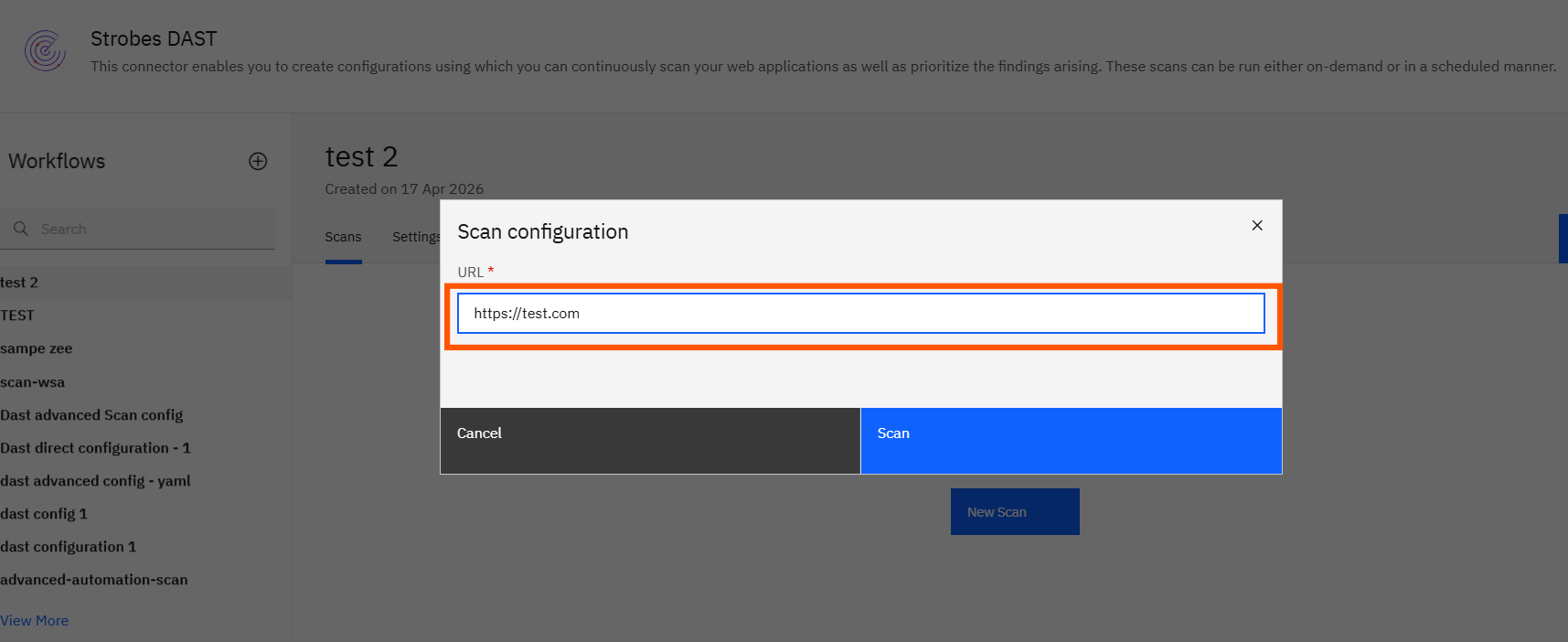Open the "TEST" workflow
Screen dimensions: 1568x642
17,316
